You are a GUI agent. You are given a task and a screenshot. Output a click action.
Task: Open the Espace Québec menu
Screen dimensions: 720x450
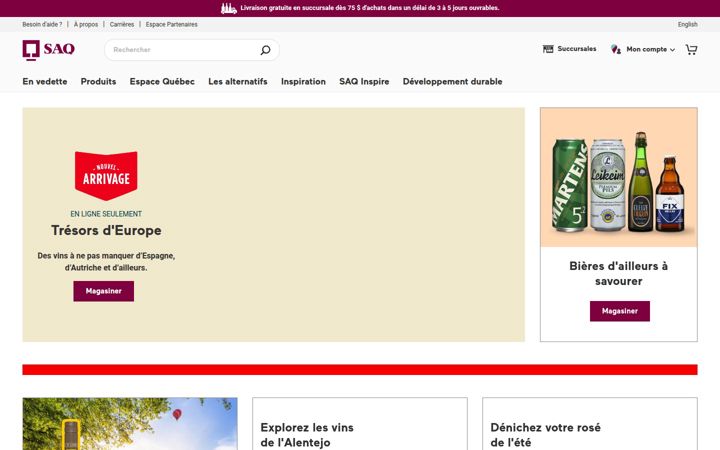click(x=162, y=81)
